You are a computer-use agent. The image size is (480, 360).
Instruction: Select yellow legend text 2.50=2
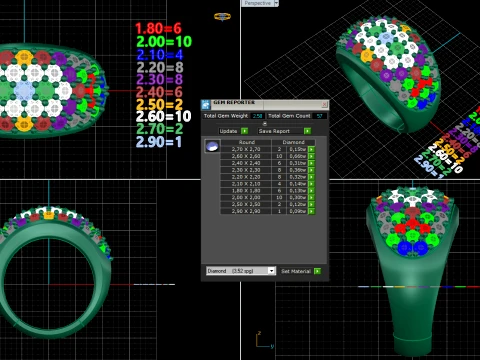(160, 105)
